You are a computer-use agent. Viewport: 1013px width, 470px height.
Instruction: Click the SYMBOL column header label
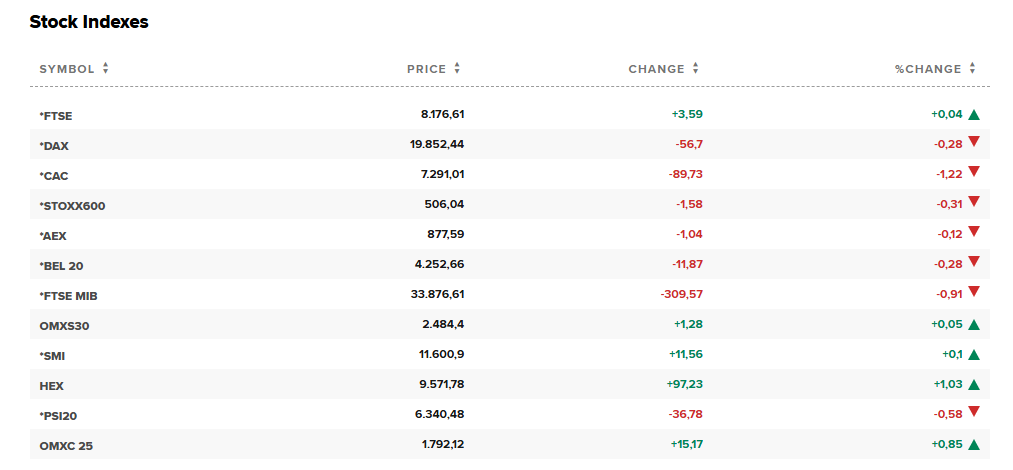point(67,69)
